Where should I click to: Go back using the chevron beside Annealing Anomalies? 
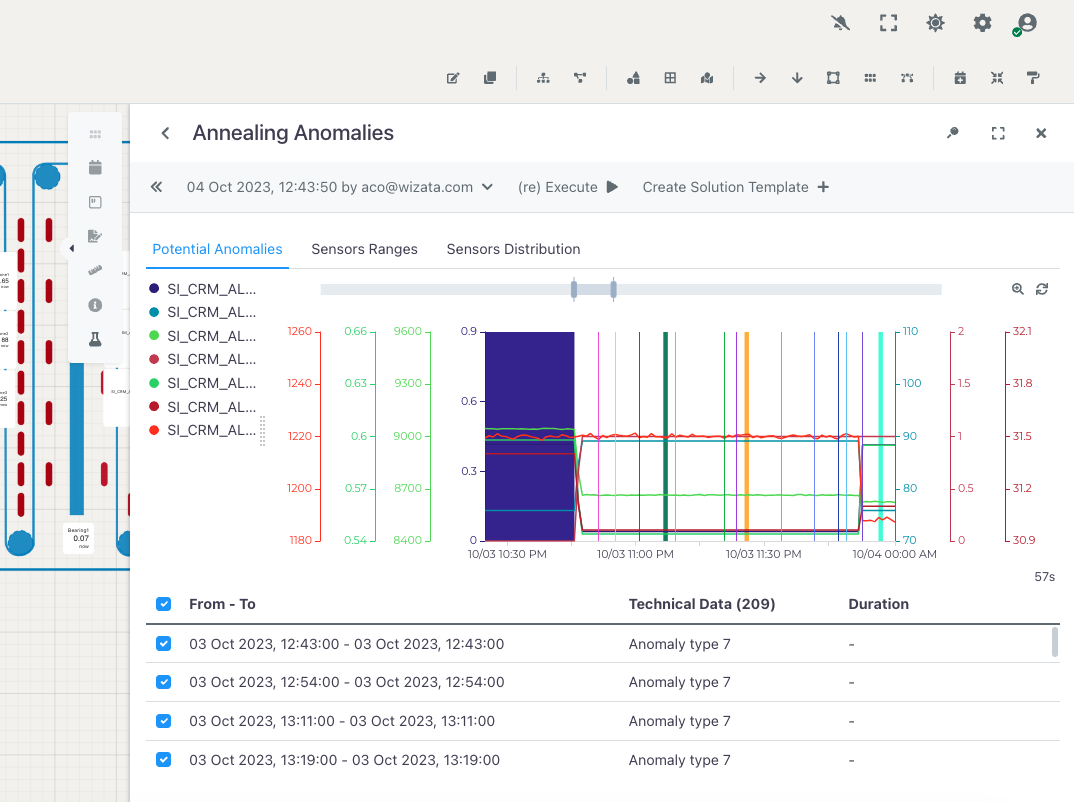click(x=165, y=134)
